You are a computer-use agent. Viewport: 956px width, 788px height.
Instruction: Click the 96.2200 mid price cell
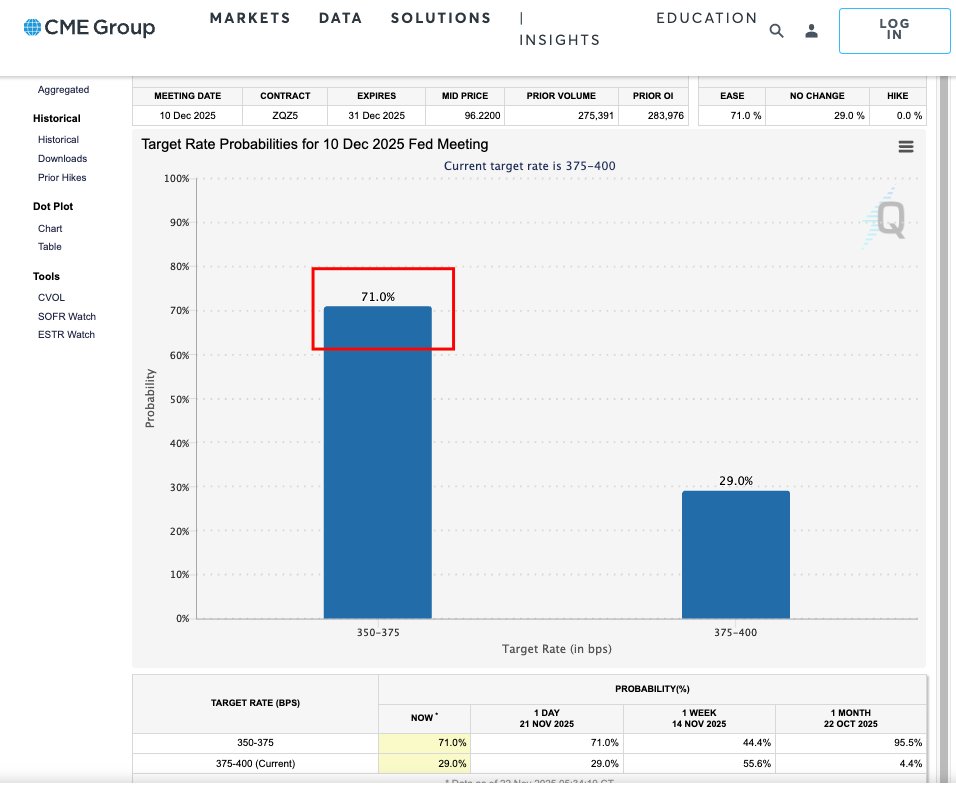[x=465, y=115]
